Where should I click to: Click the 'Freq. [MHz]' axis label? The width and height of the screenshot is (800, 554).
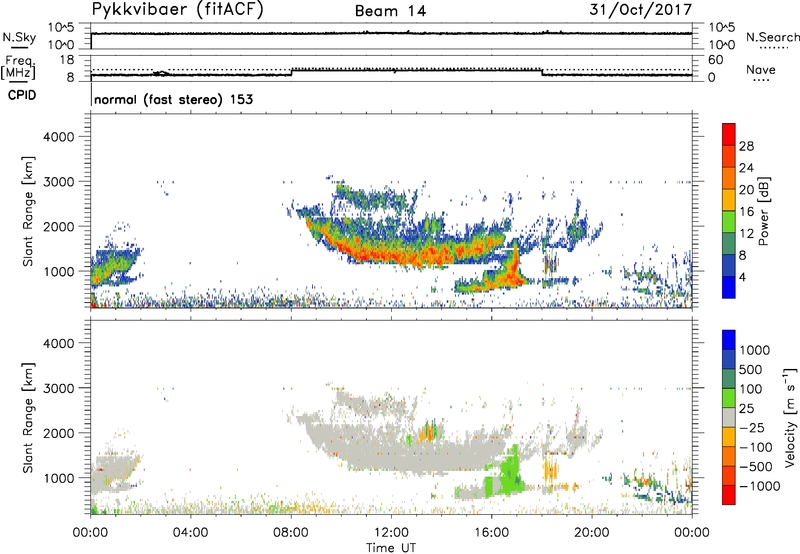click(x=18, y=67)
